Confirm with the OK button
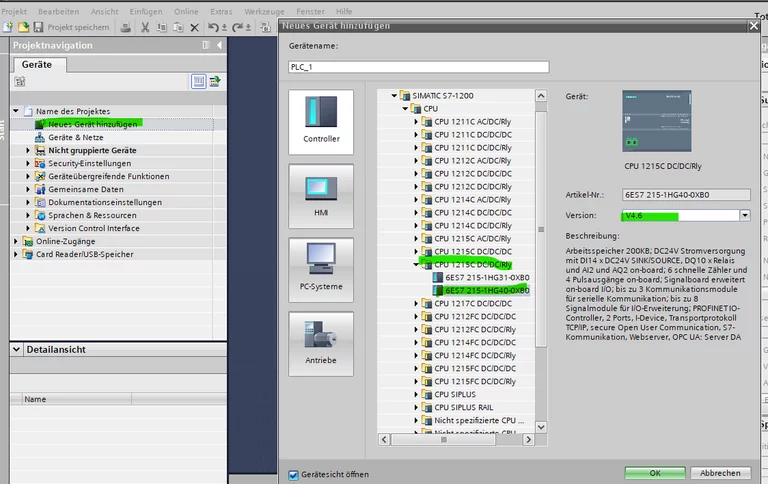The height and width of the screenshot is (484, 768). 655,473
